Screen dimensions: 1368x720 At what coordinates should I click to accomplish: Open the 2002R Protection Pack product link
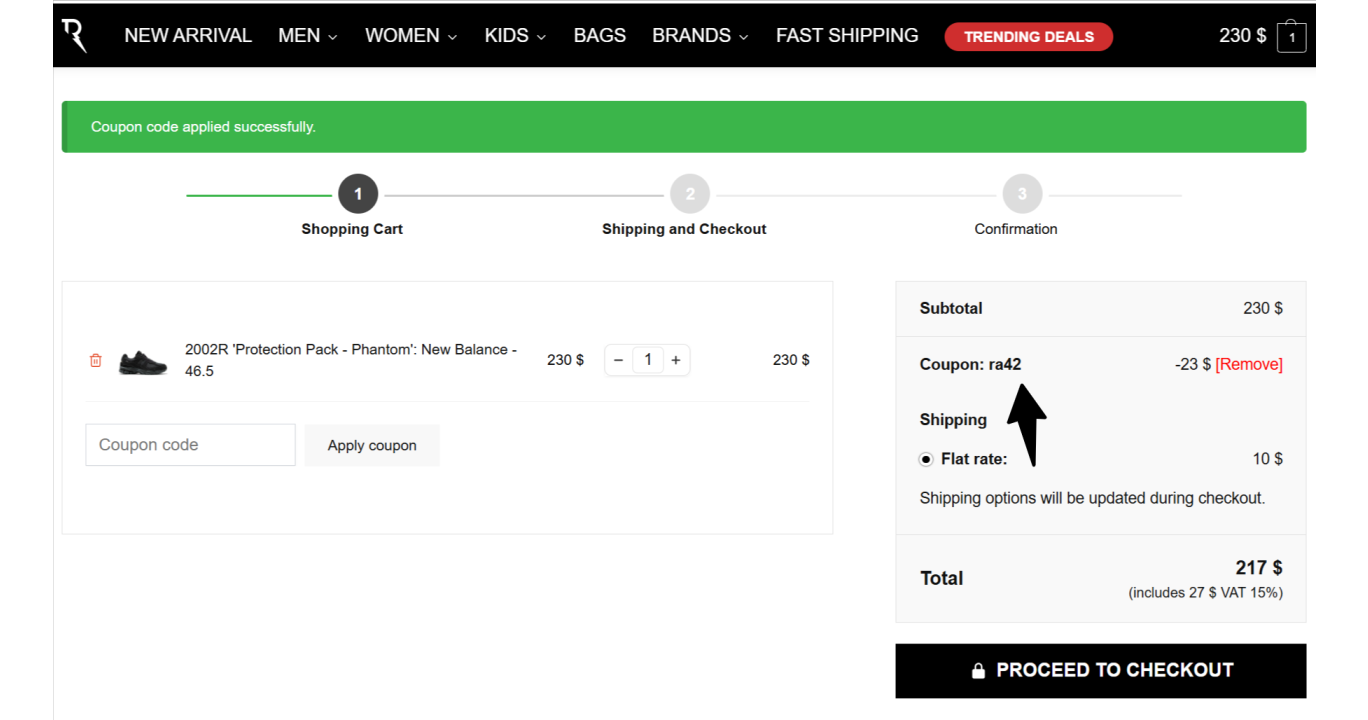pos(351,360)
